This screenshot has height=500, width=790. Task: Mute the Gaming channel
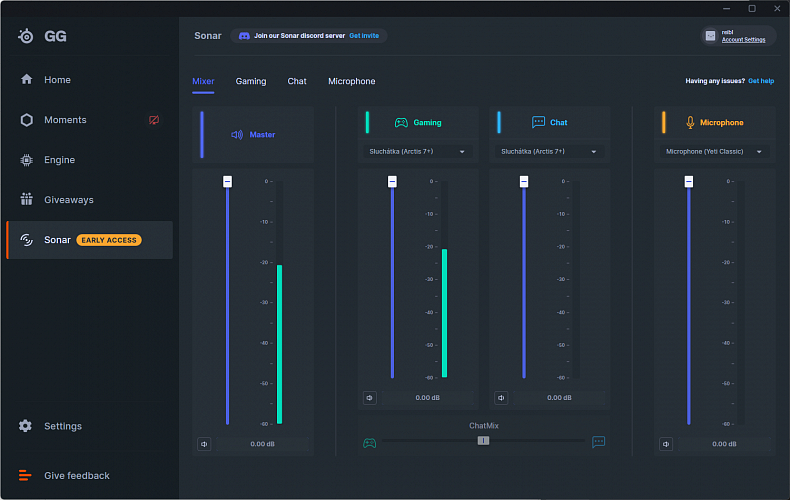(x=370, y=398)
